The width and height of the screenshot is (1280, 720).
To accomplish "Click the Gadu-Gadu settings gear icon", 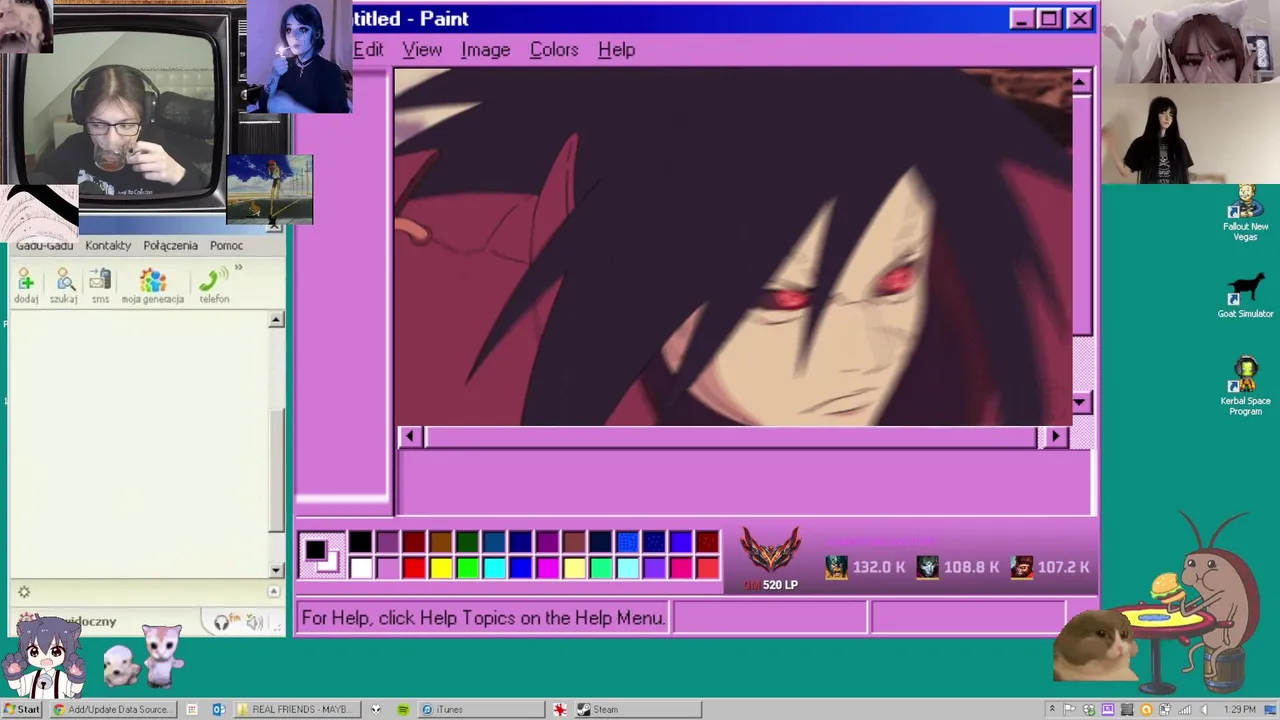I will 24,592.
